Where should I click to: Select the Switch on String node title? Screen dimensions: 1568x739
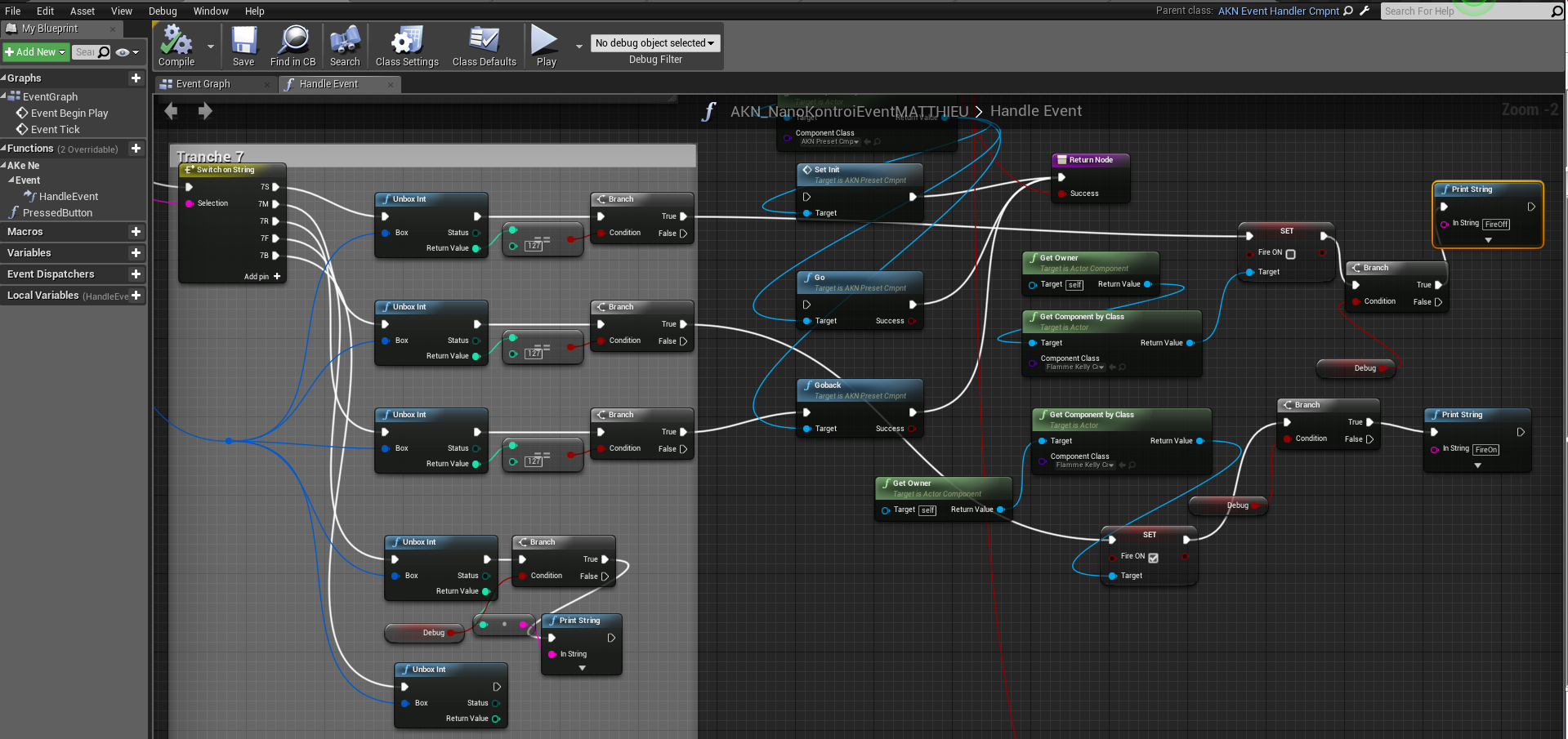click(226, 170)
